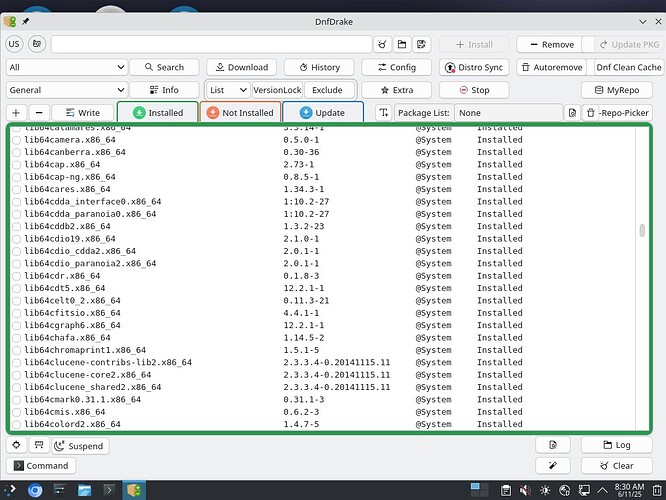Click the Clear button
Screen dimensions: 666x500
(x=616, y=466)
